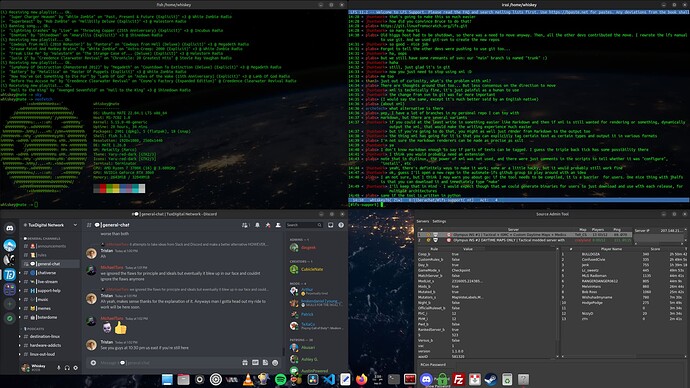Viewport: 690px width, 388px height.
Task: Sort by Player Name column header
Action: pyautogui.click(x=611, y=249)
